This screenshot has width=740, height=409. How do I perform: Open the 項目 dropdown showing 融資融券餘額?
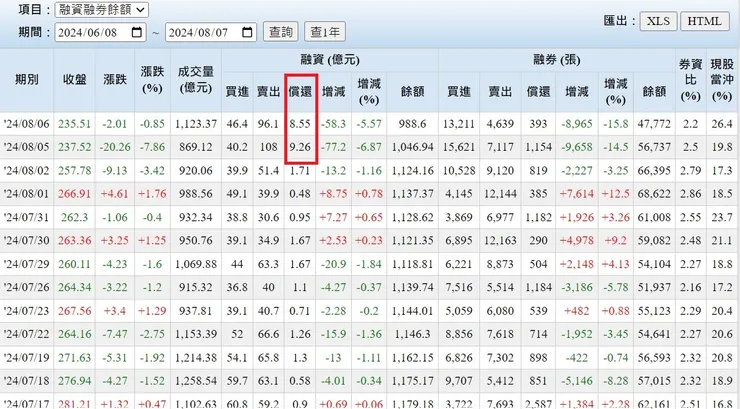pyautogui.click(x=101, y=9)
